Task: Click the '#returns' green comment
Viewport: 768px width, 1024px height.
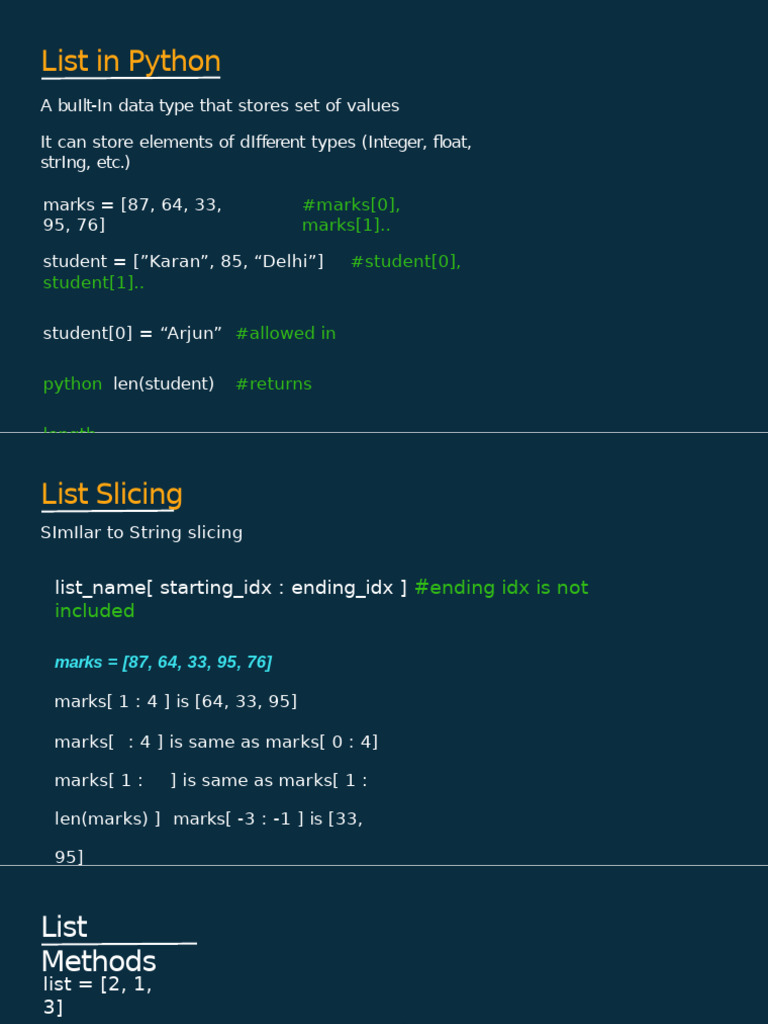Action: pos(273,384)
